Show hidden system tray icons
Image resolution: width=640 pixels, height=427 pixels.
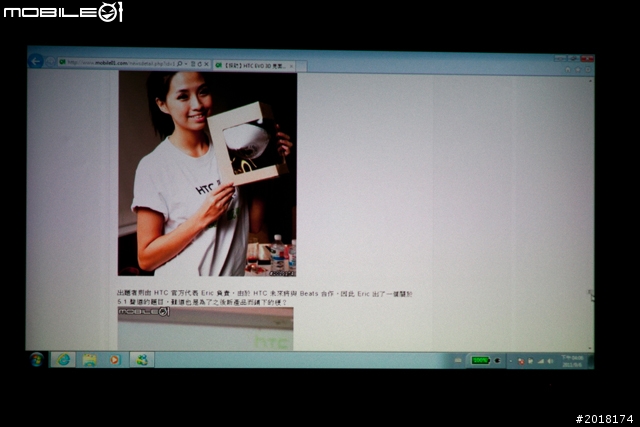coord(511,361)
